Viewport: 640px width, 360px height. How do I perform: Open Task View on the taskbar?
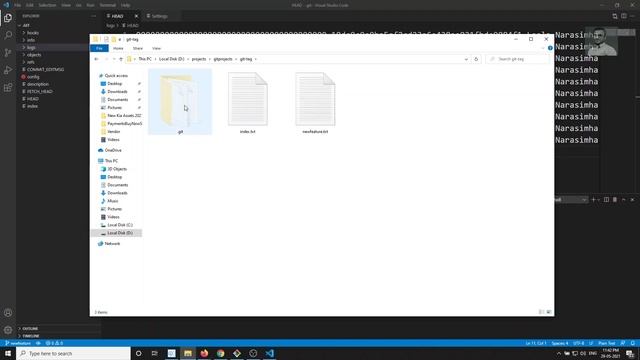click(x=154, y=353)
